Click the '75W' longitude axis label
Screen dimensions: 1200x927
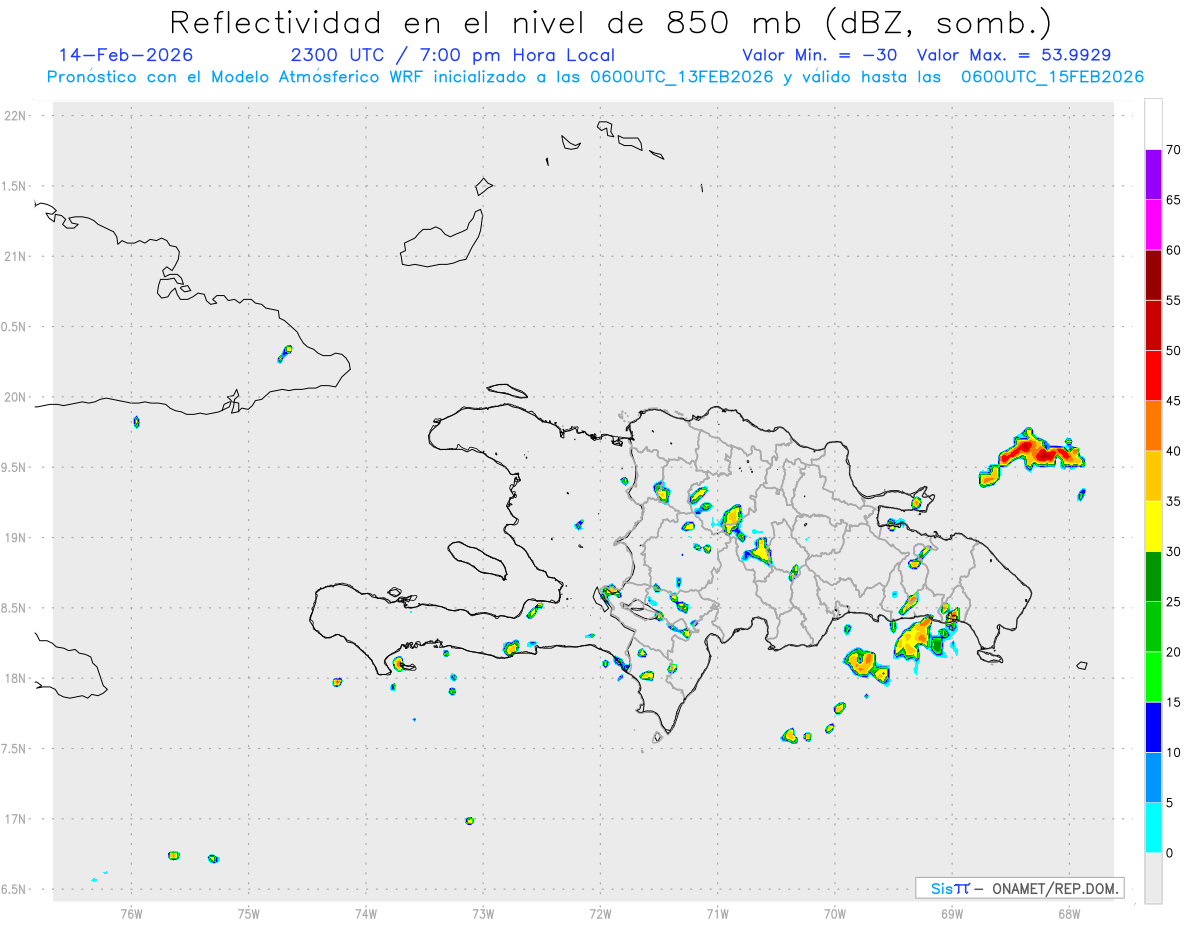[249, 913]
